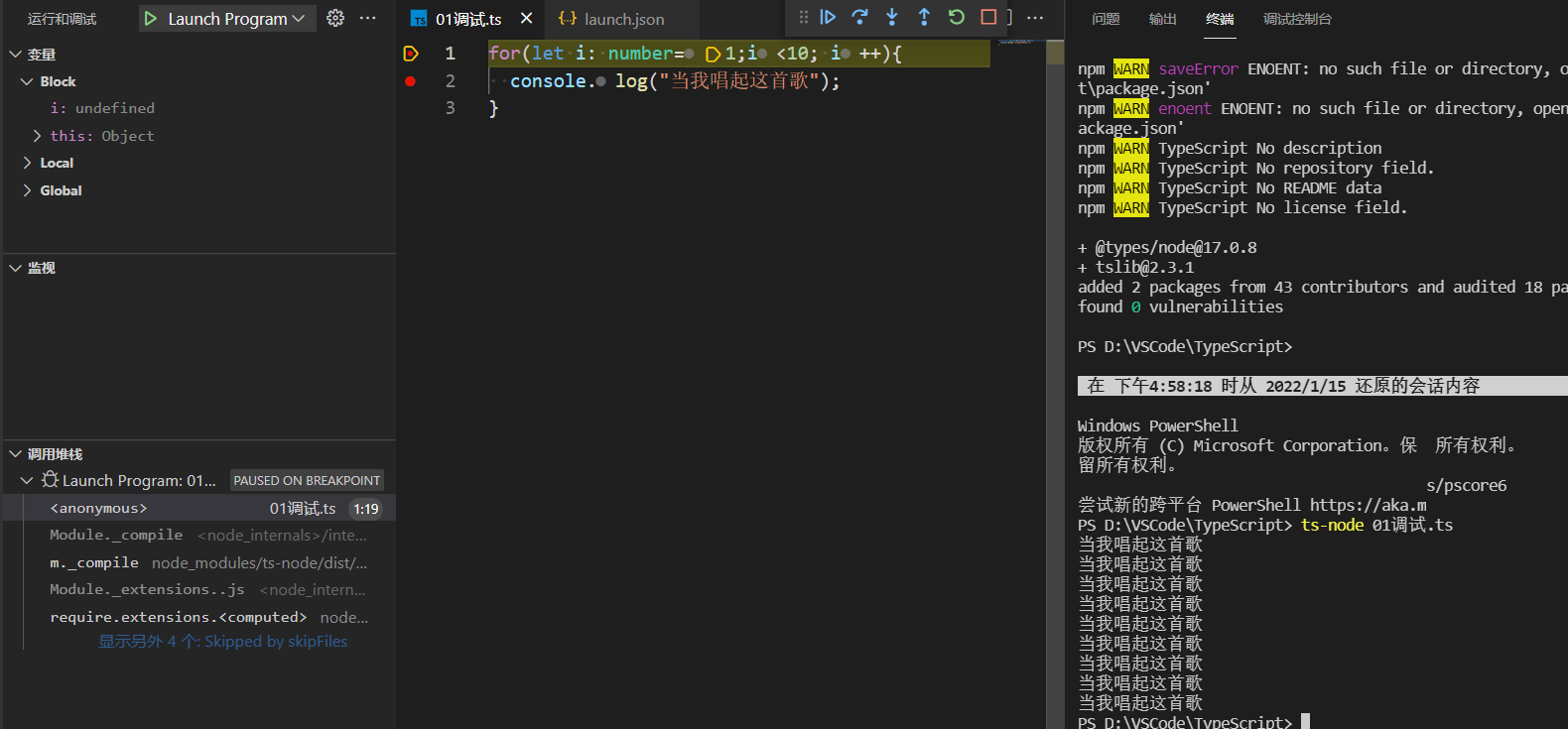Open debug view more actions ellipsis
This screenshot has height=729, width=1568.
tap(368, 18)
